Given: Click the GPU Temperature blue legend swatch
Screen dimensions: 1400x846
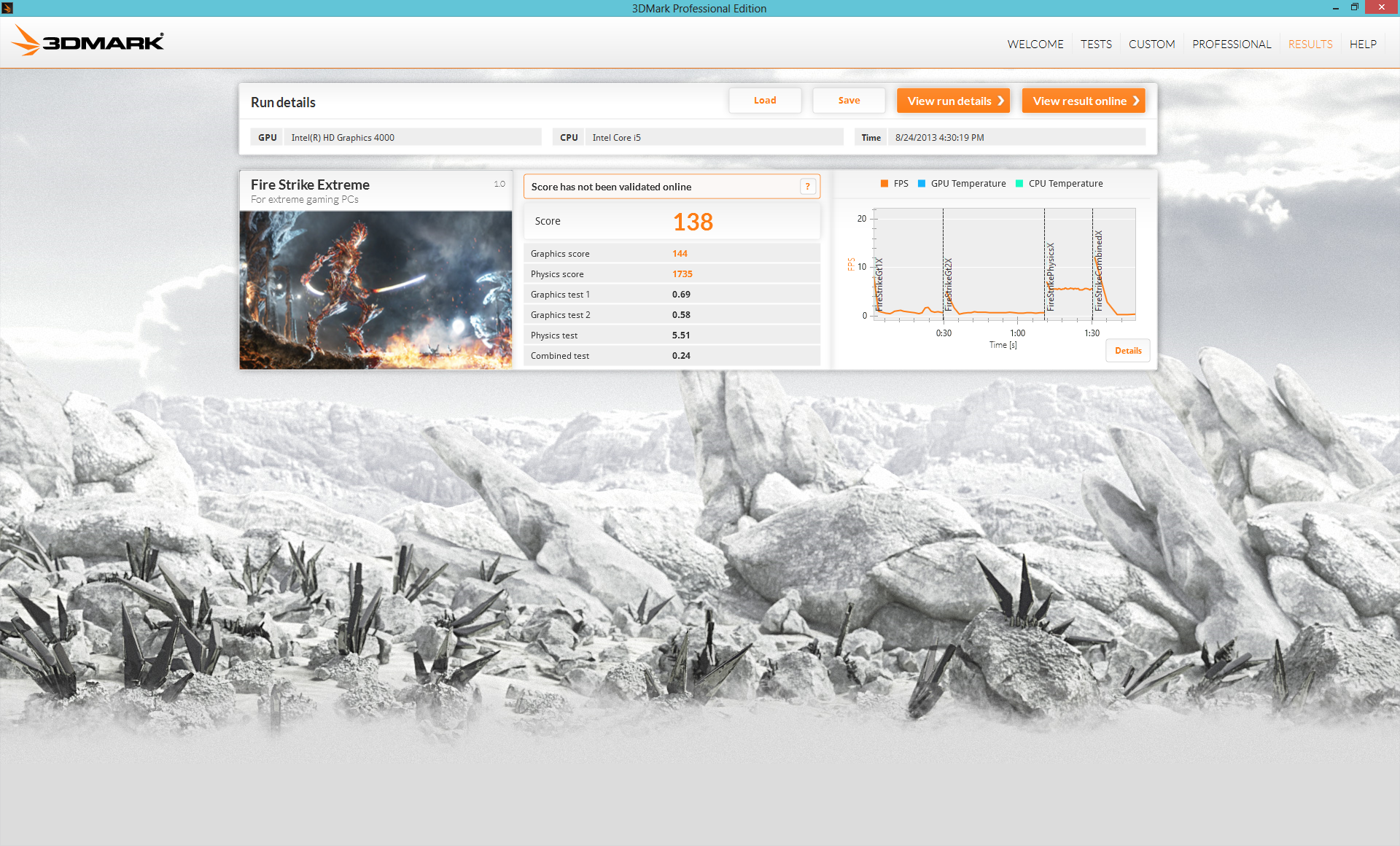Looking at the screenshot, I should pos(922,184).
